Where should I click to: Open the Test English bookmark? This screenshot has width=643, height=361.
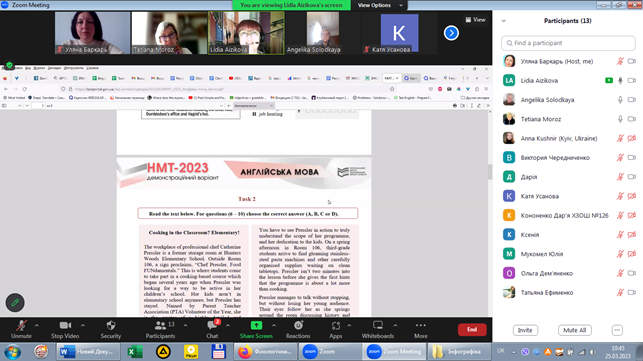coord(412,98)
